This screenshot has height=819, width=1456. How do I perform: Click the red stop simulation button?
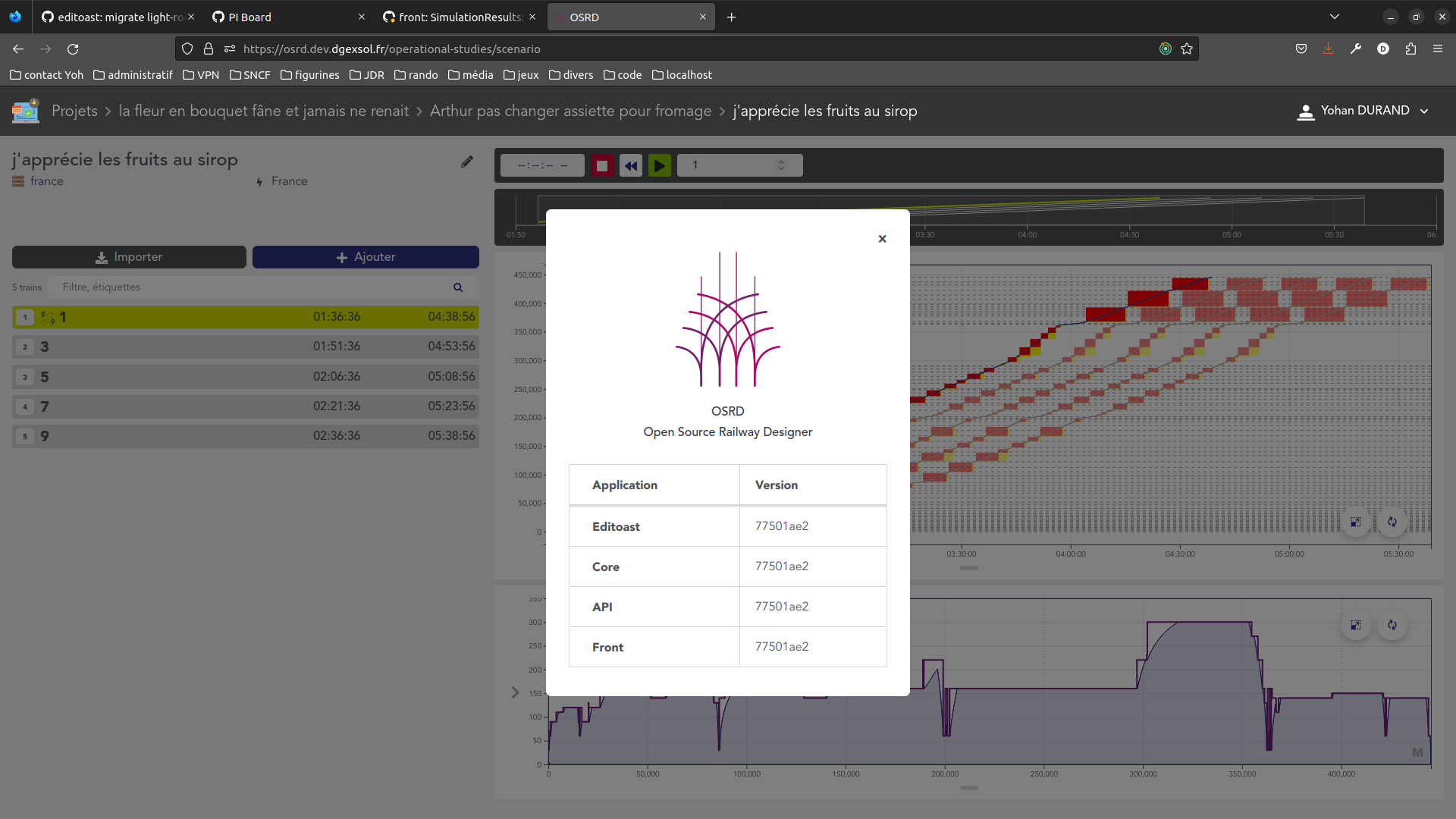(602, 165)
